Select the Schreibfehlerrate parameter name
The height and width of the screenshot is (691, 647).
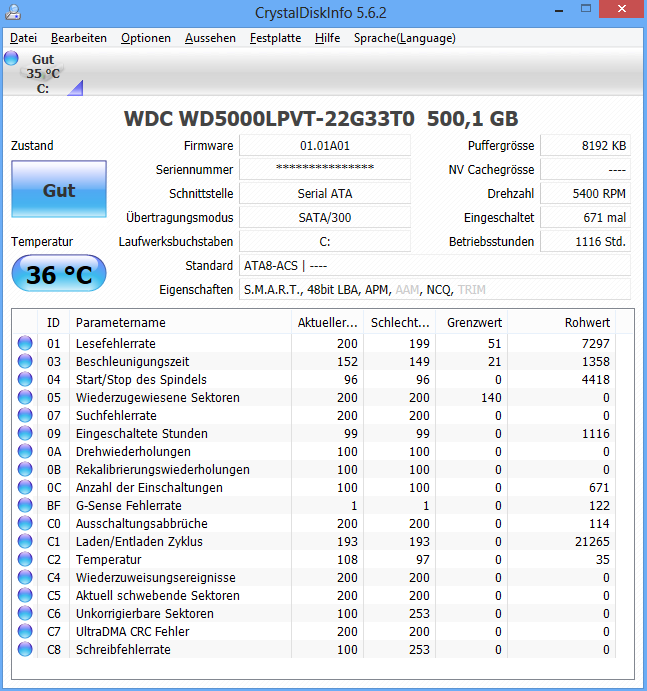tap(123, 650)
